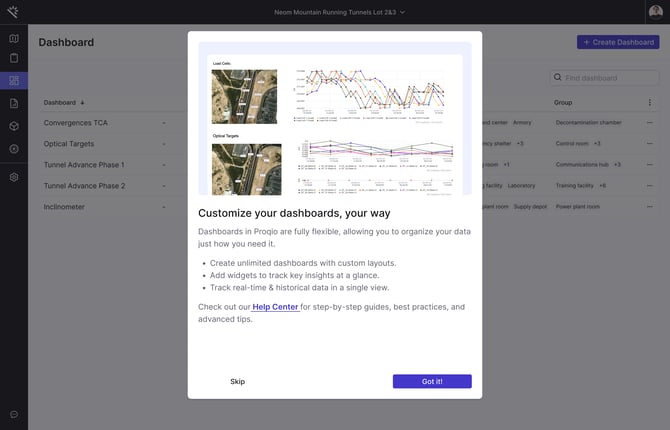Click the Supply depot tag
This screenshot has width=670, height=430.
pos(530,206)
